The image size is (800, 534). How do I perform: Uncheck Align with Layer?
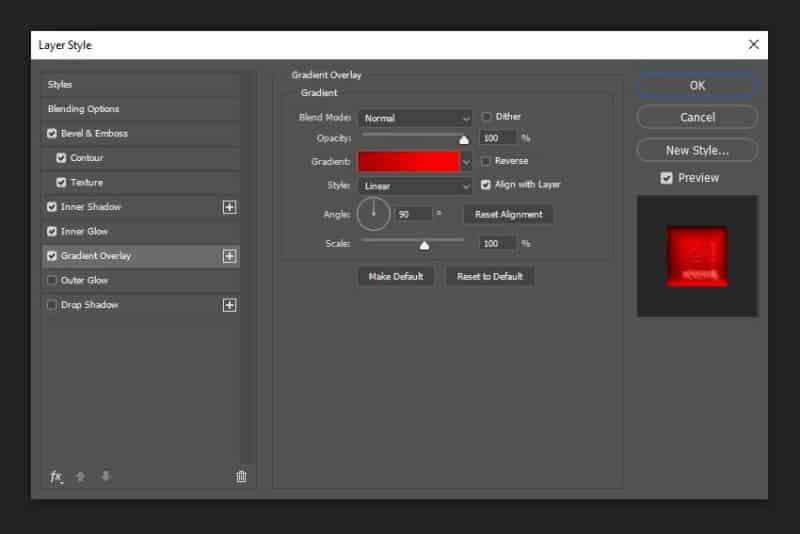coord(486,185)
